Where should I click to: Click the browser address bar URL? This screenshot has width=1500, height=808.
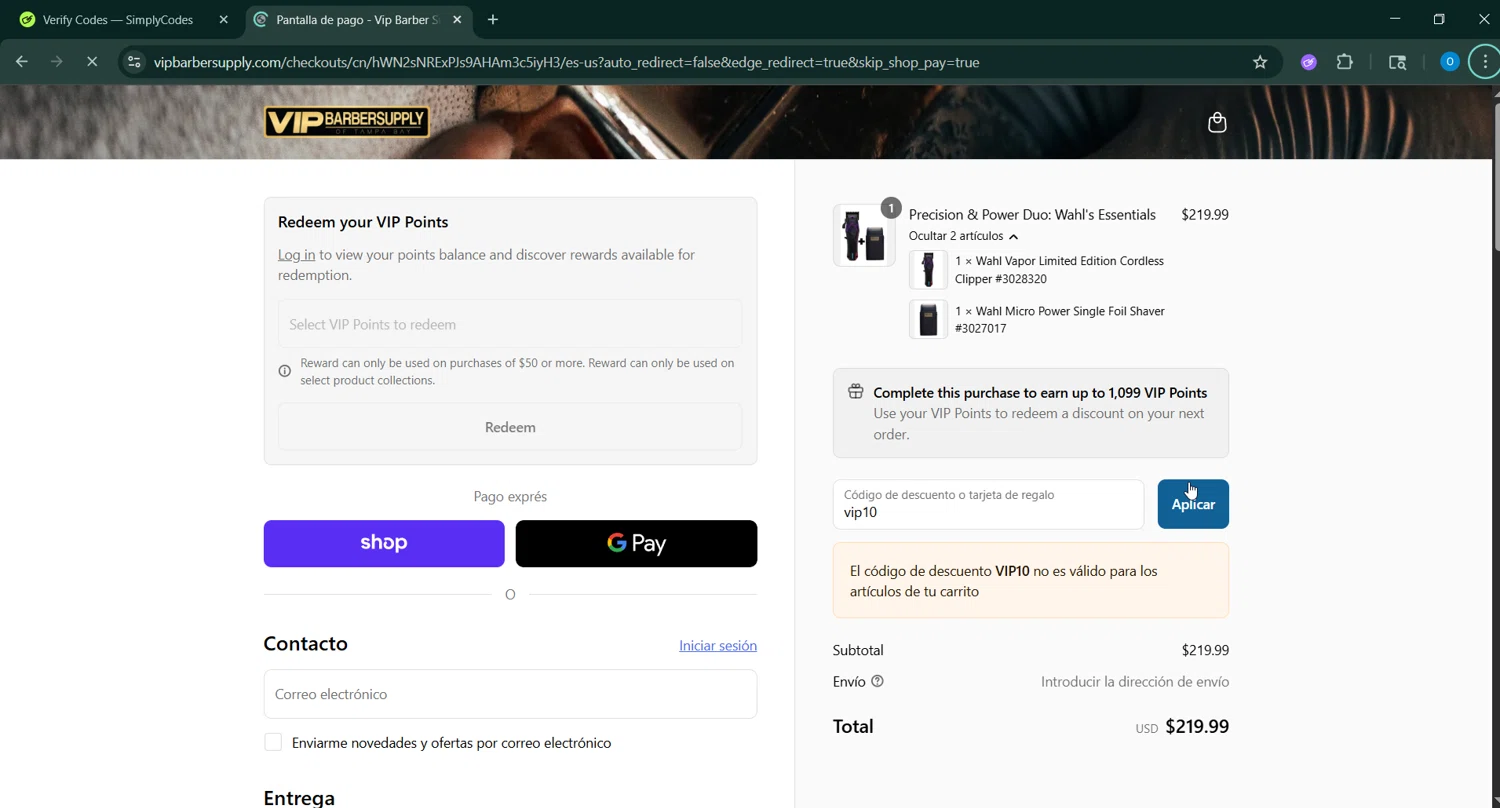pos(566,62)
